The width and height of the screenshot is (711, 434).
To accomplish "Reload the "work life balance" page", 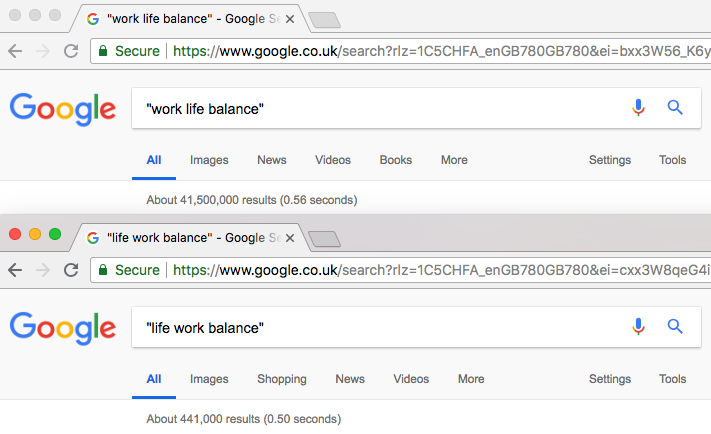I will click(71, 51).
